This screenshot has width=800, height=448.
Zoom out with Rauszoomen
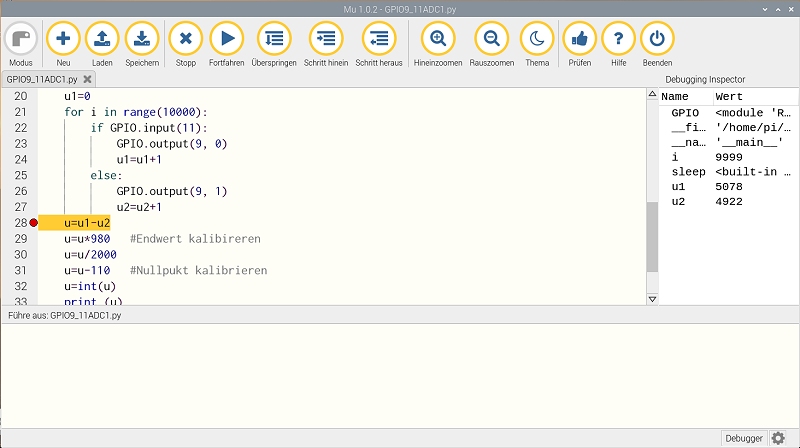pos(491,40)
